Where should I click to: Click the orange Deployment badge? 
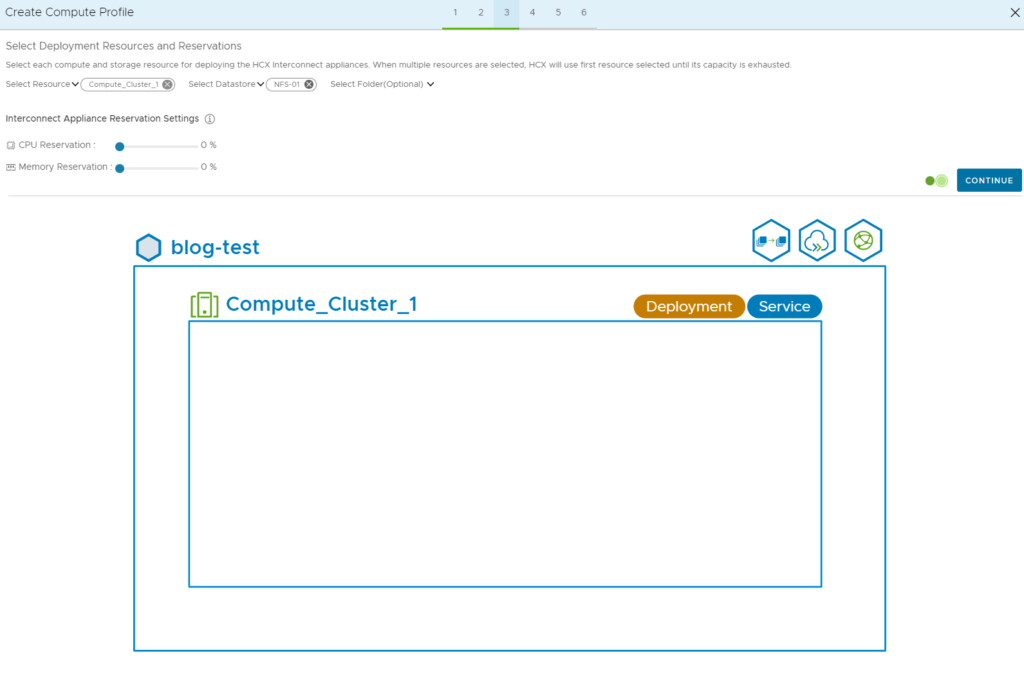pos(689,306)
